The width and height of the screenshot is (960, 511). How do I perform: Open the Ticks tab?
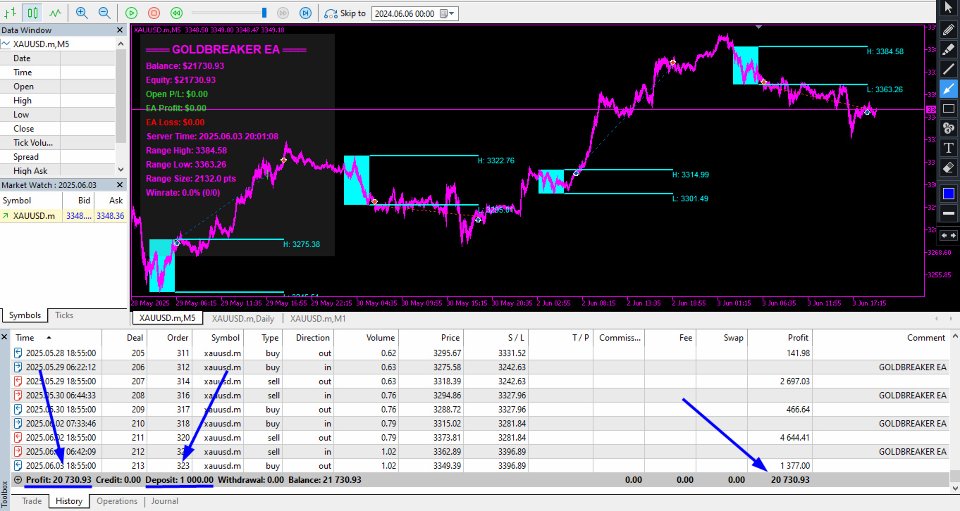pyautogui.click(x=64, y=315)
